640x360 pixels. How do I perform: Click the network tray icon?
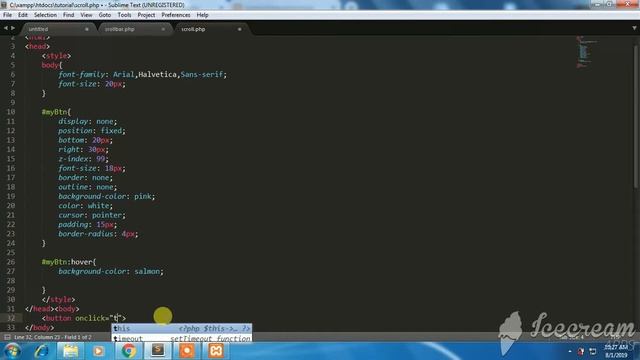(x=593, y=351)
